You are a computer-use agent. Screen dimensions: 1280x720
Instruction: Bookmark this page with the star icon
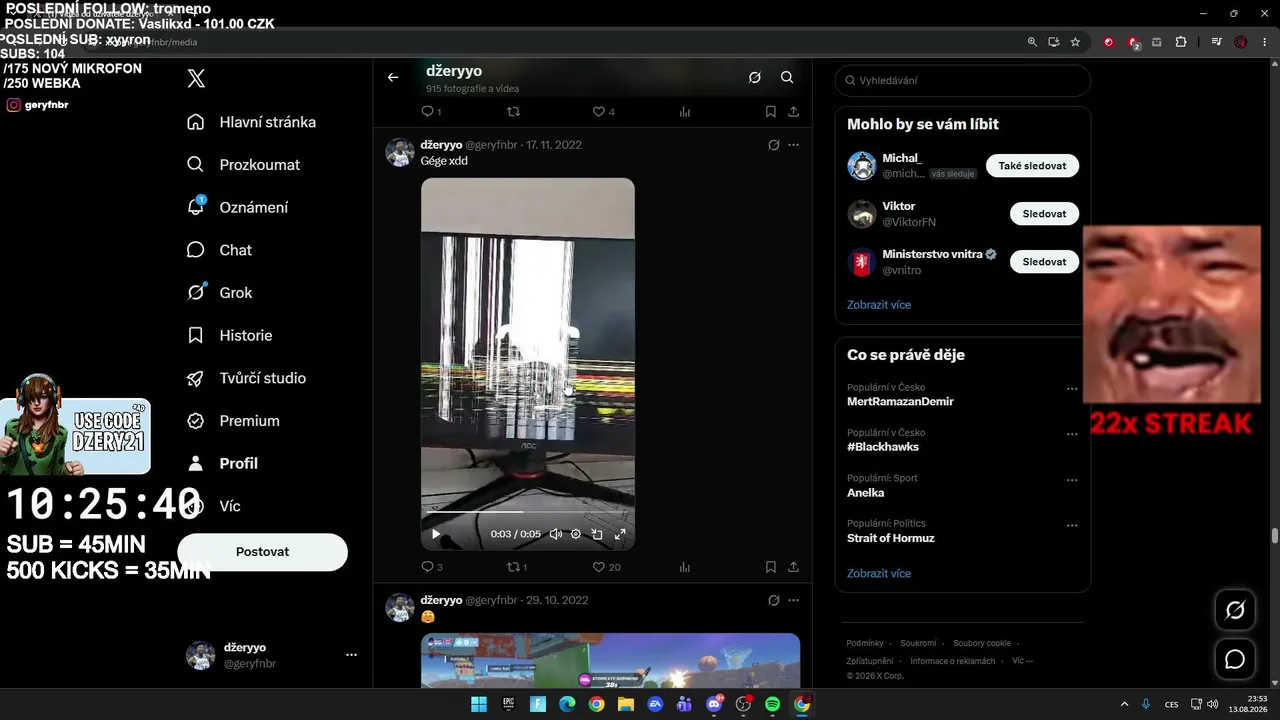pos(1075,42)
